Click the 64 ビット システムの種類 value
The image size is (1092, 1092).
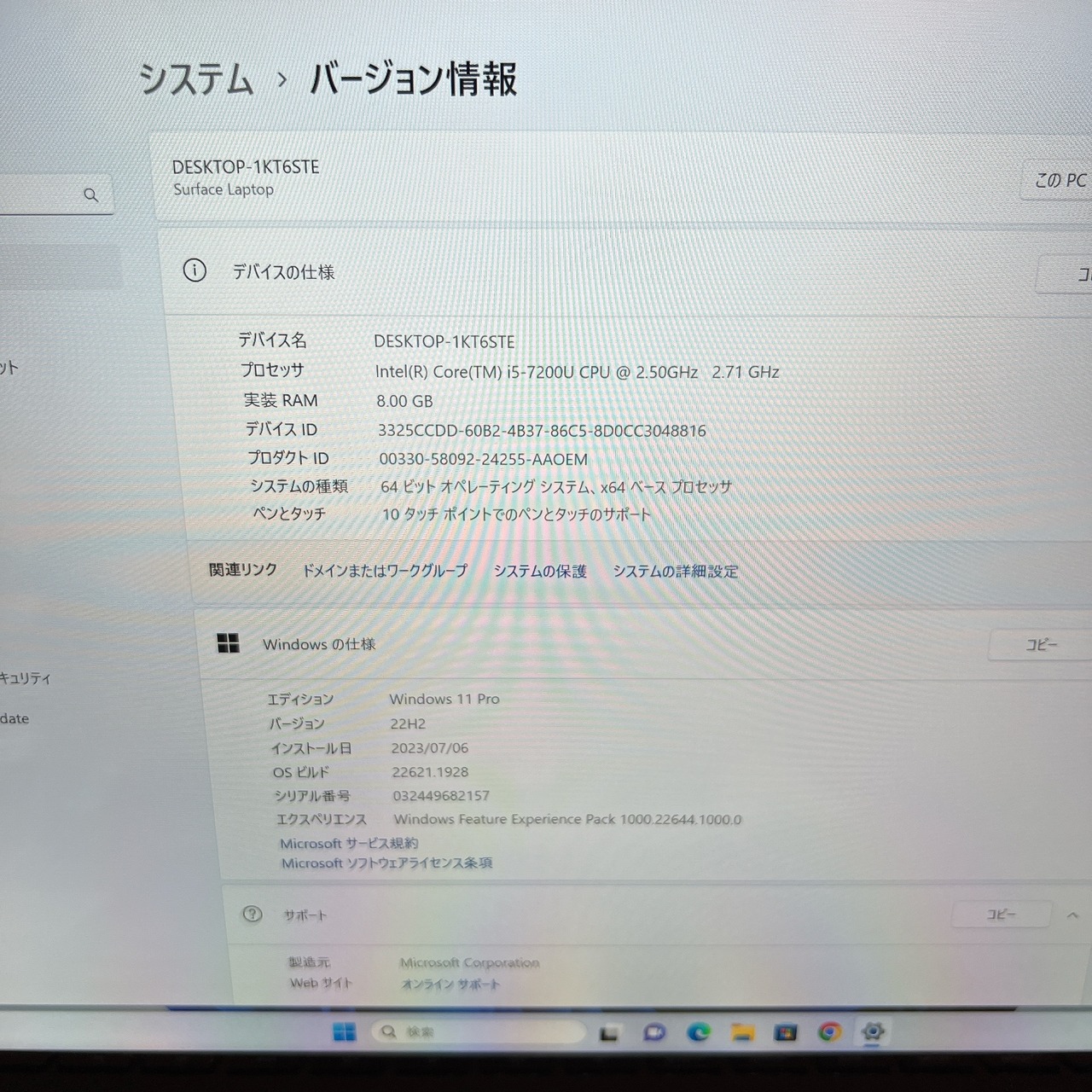tap(556, 487)
